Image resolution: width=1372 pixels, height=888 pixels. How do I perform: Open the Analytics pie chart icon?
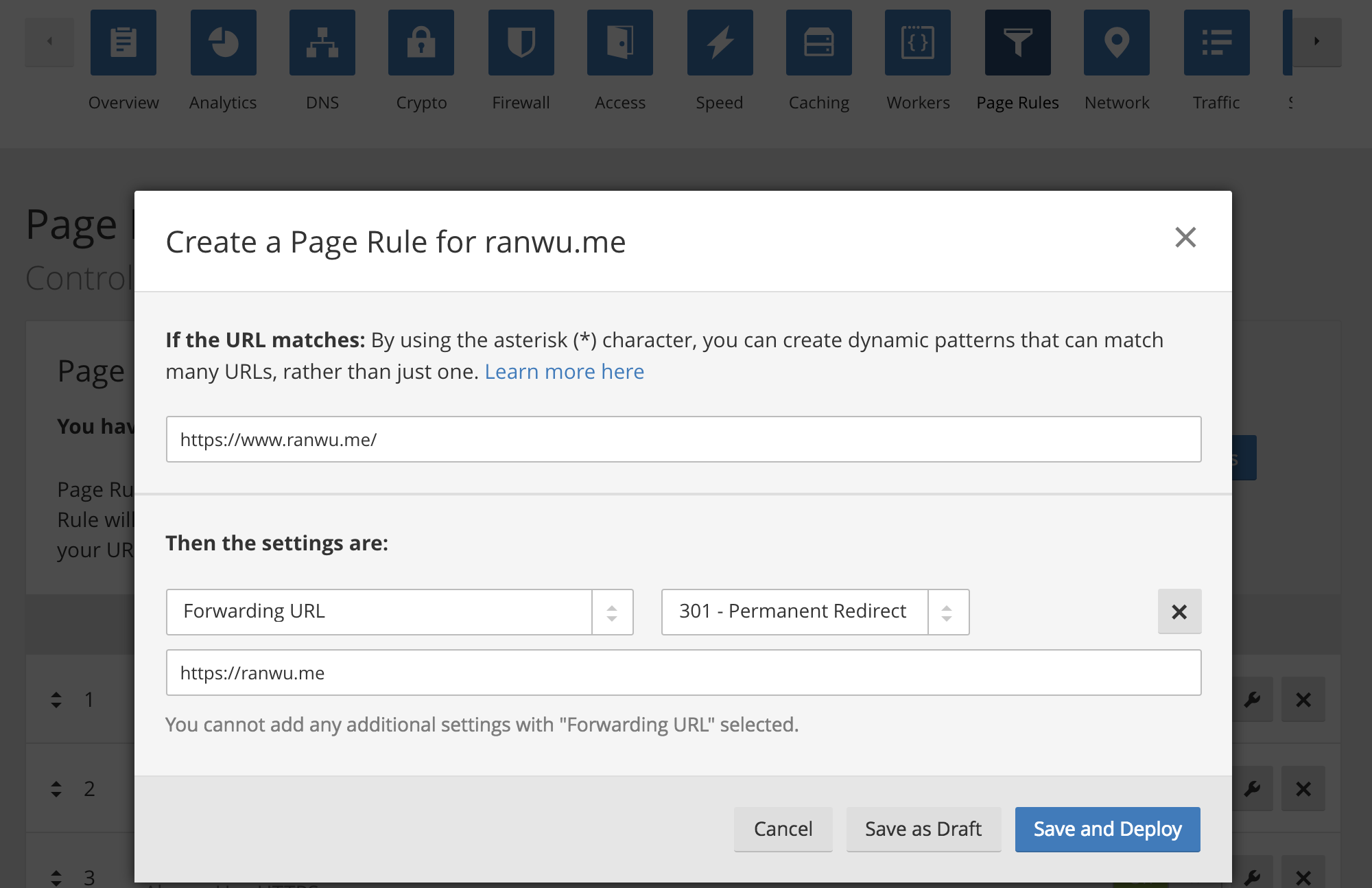223,43
